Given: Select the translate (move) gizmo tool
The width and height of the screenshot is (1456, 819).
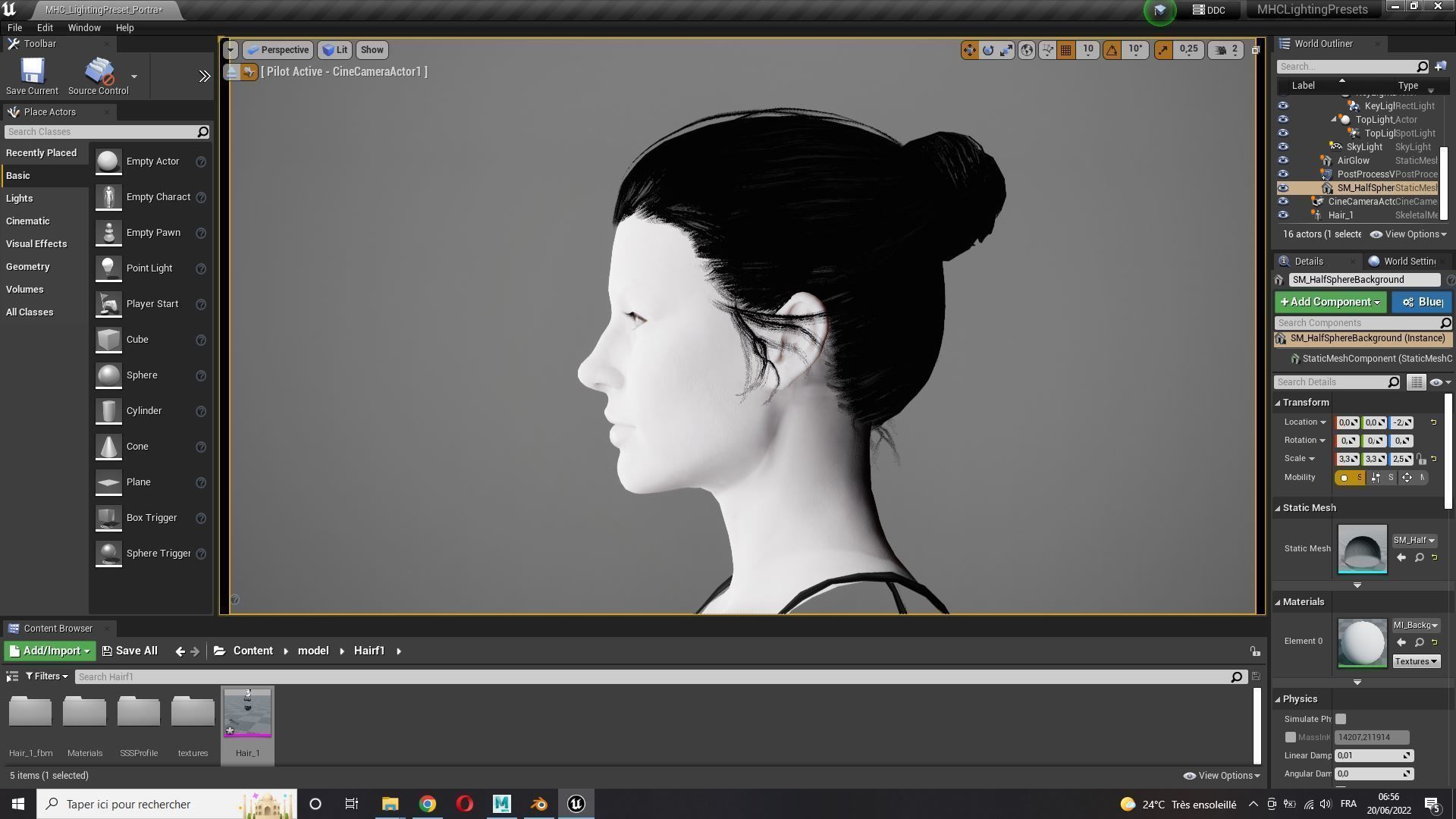Looking at the screenshot, I should [x=969, y=50].
